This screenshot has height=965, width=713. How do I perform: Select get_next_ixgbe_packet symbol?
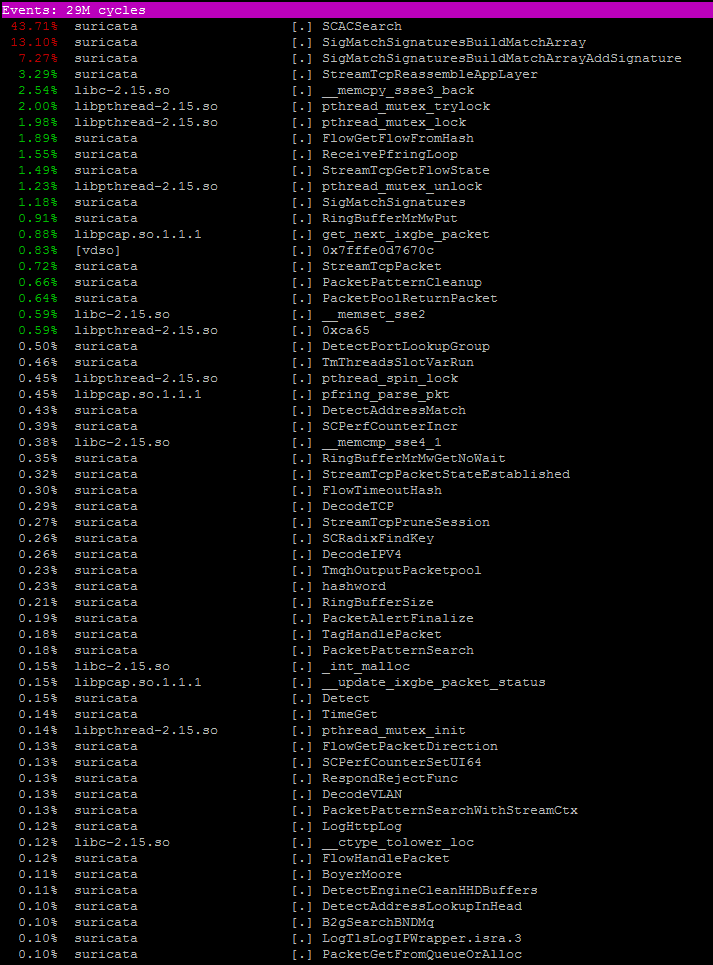tap(406, 234)
